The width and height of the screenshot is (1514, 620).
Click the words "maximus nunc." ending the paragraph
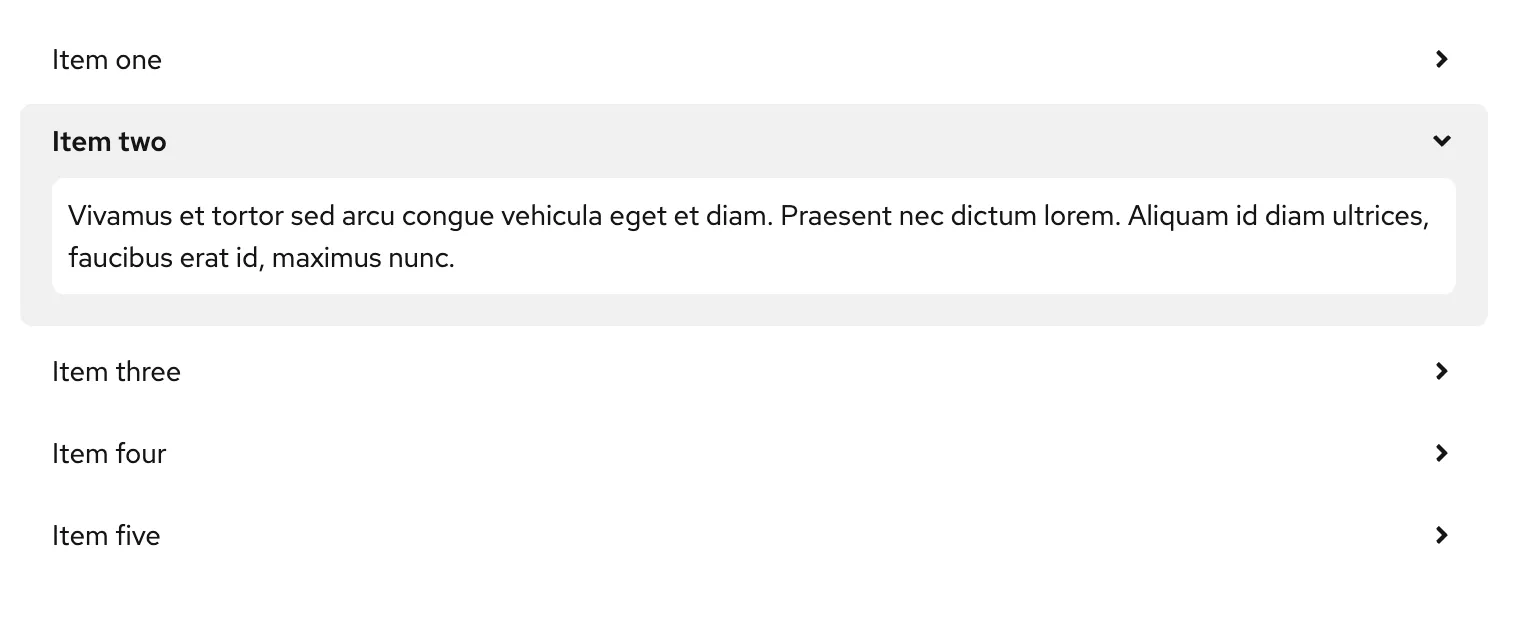(363, 258)
